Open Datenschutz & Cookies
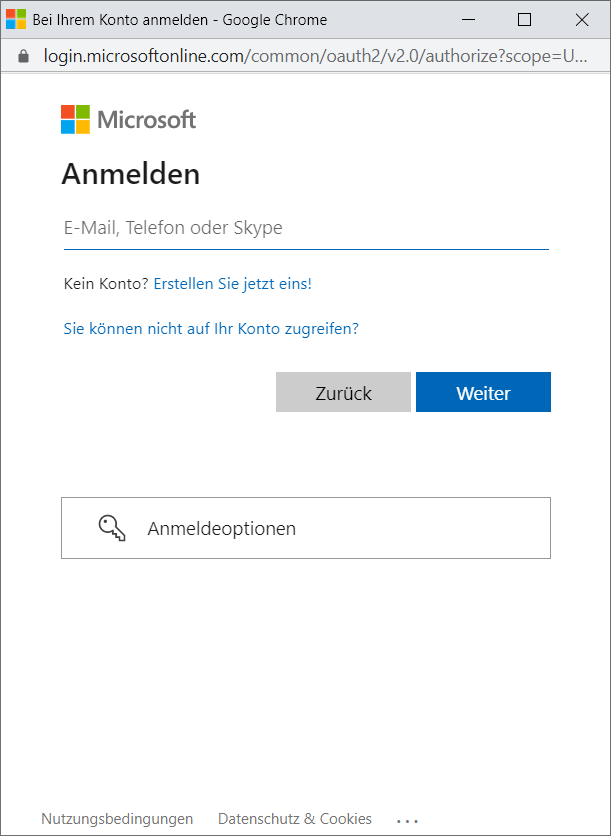 pos(294,818)
